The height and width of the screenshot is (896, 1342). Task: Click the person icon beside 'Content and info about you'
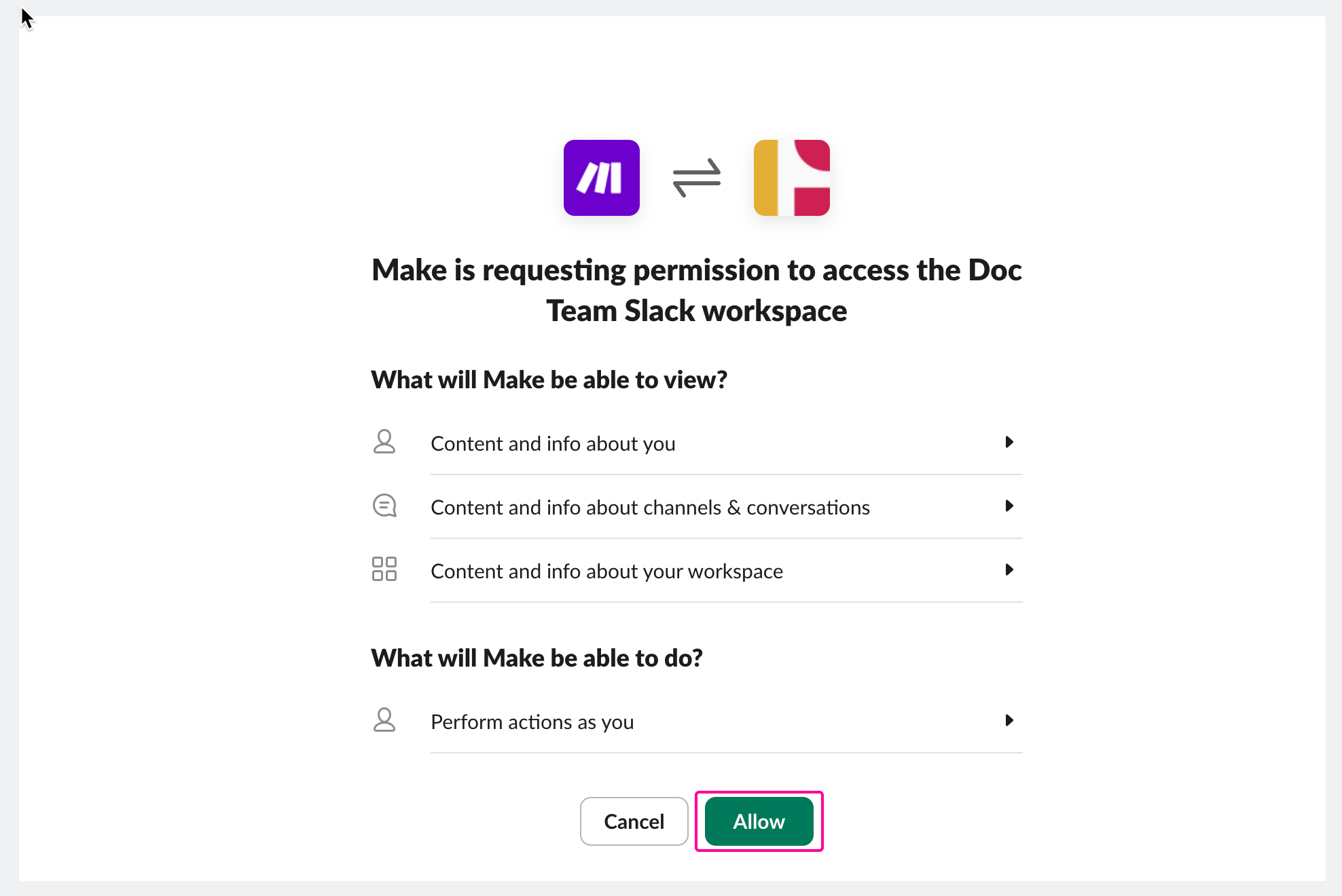[x=384, y=442]
